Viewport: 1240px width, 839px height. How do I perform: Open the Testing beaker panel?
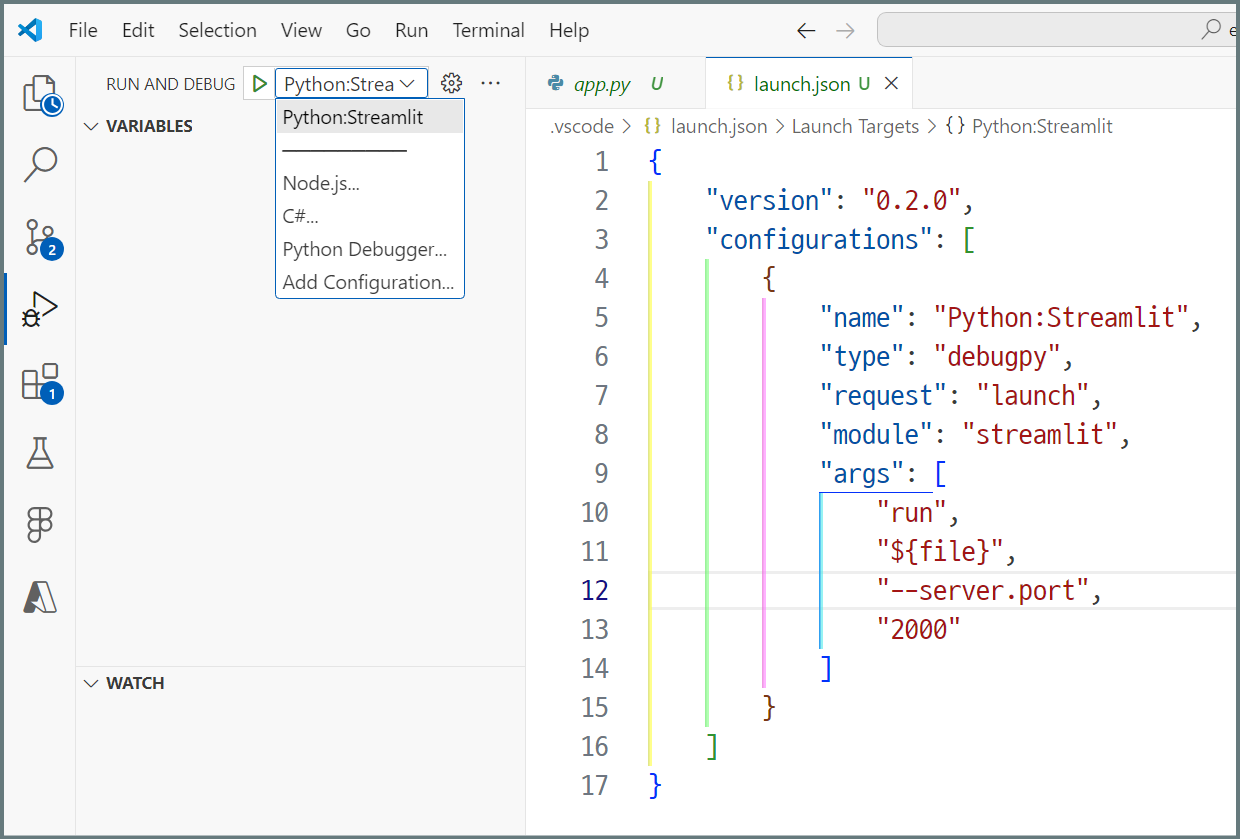point(40,453)
